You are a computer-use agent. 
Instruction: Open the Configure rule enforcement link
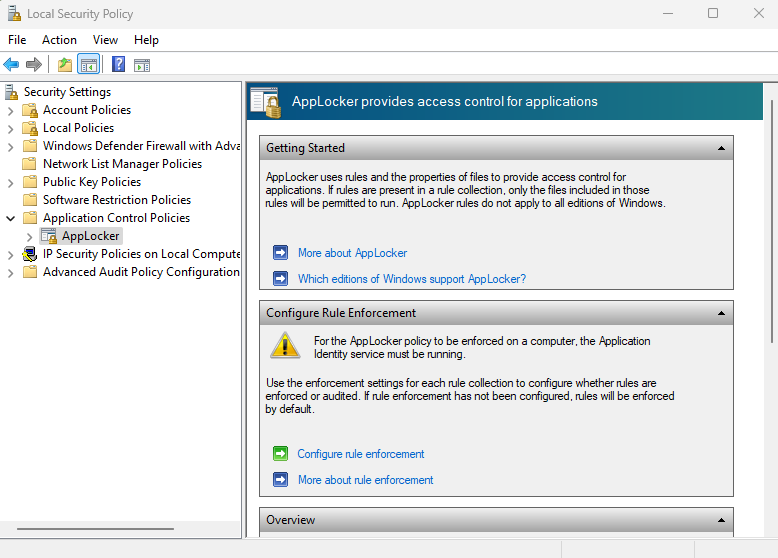(360, 454)
